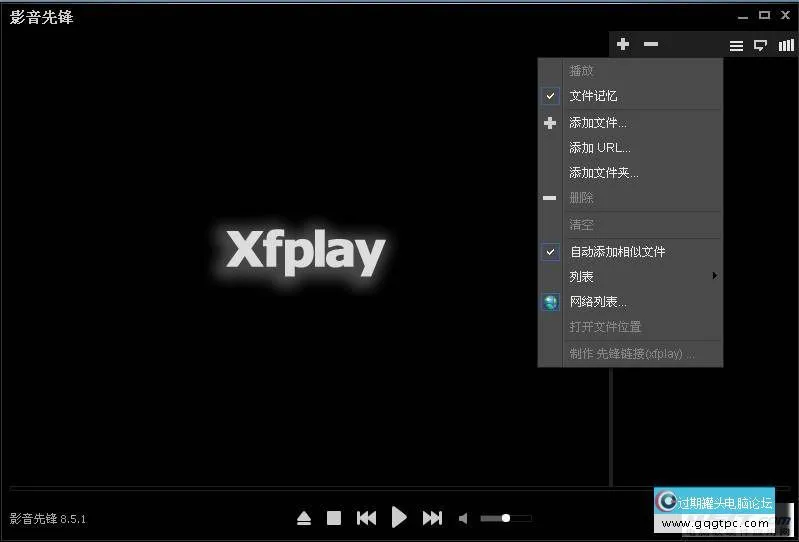Click the 删除 menu entry

coord(630,198)
